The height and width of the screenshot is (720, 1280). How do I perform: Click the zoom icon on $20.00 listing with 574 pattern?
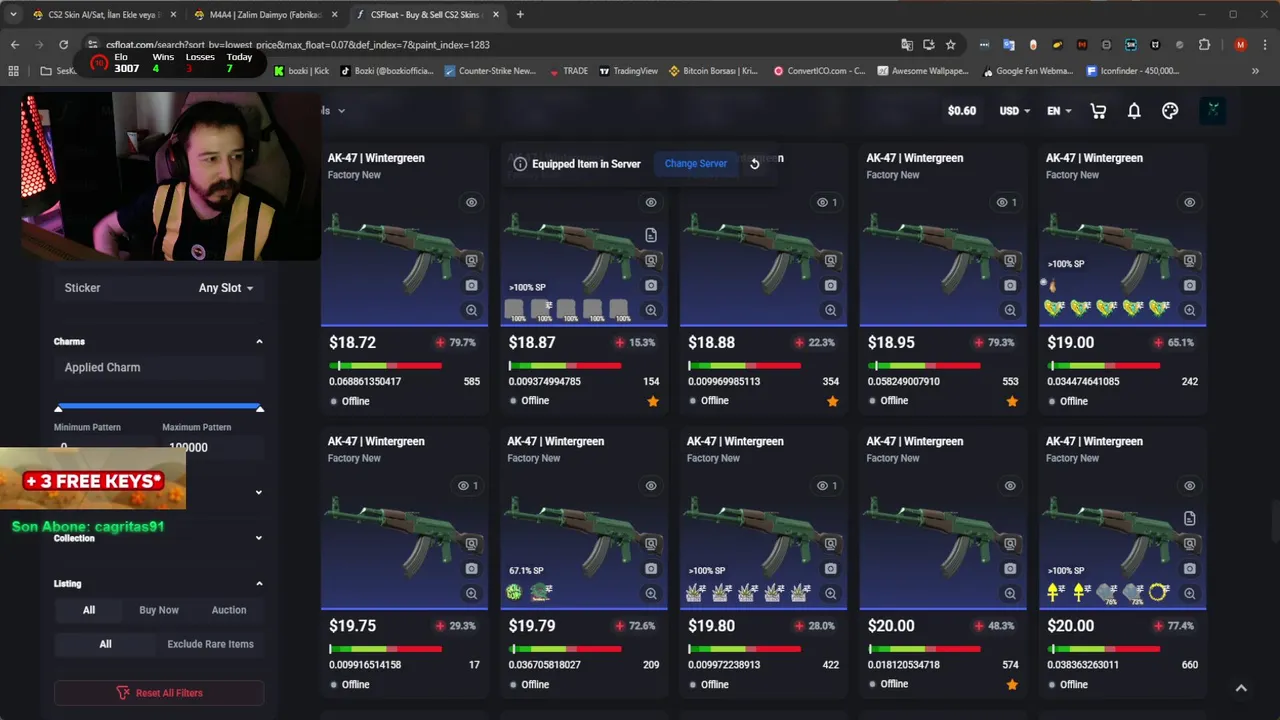click(x=1010, y=593)
